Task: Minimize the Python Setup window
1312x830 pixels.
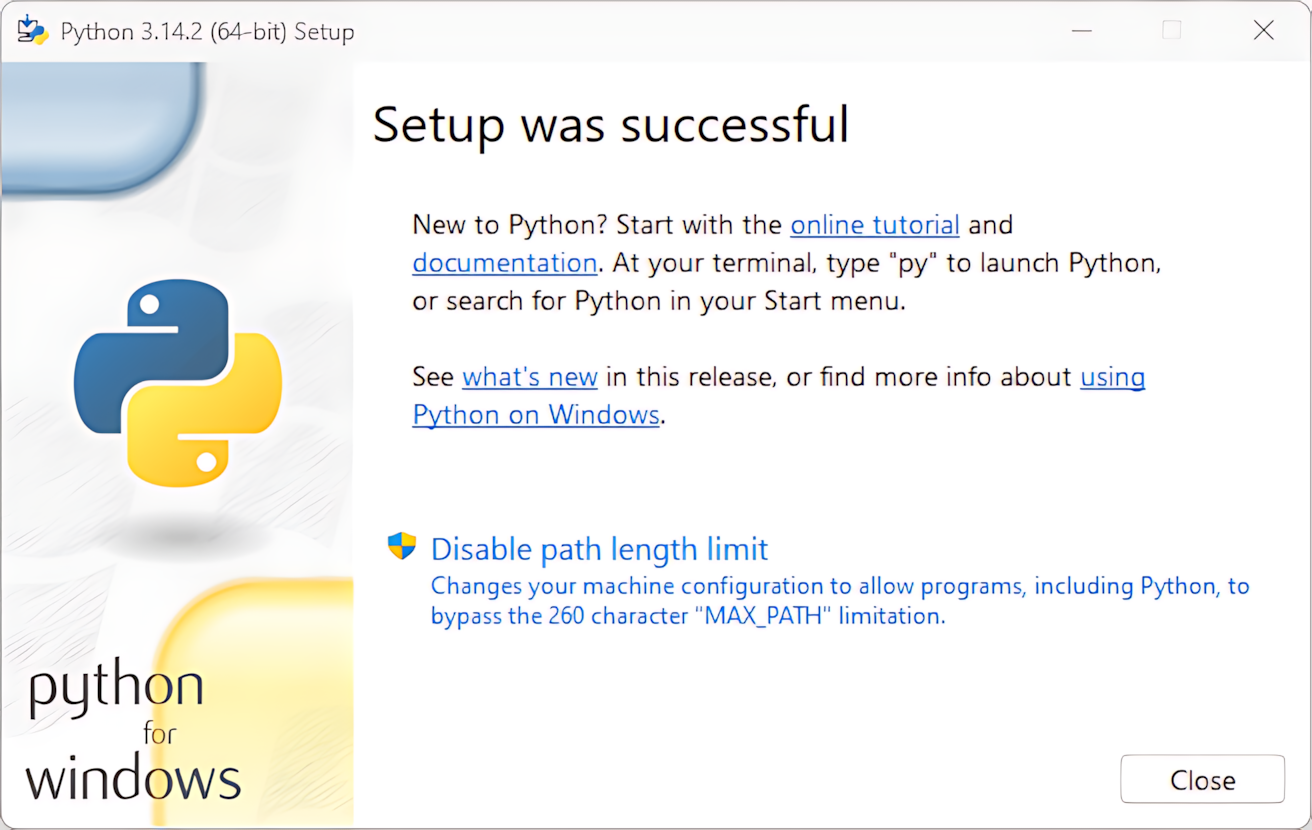Action: tap(1081, 31)
